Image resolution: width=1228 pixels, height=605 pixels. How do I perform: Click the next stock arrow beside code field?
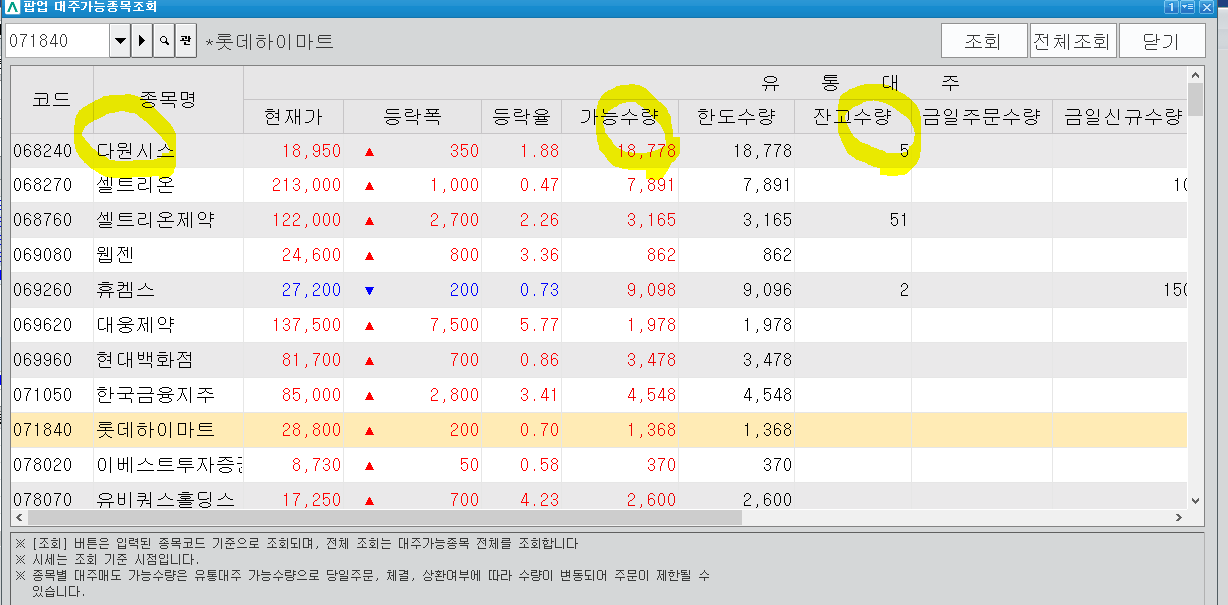point(142,41)
